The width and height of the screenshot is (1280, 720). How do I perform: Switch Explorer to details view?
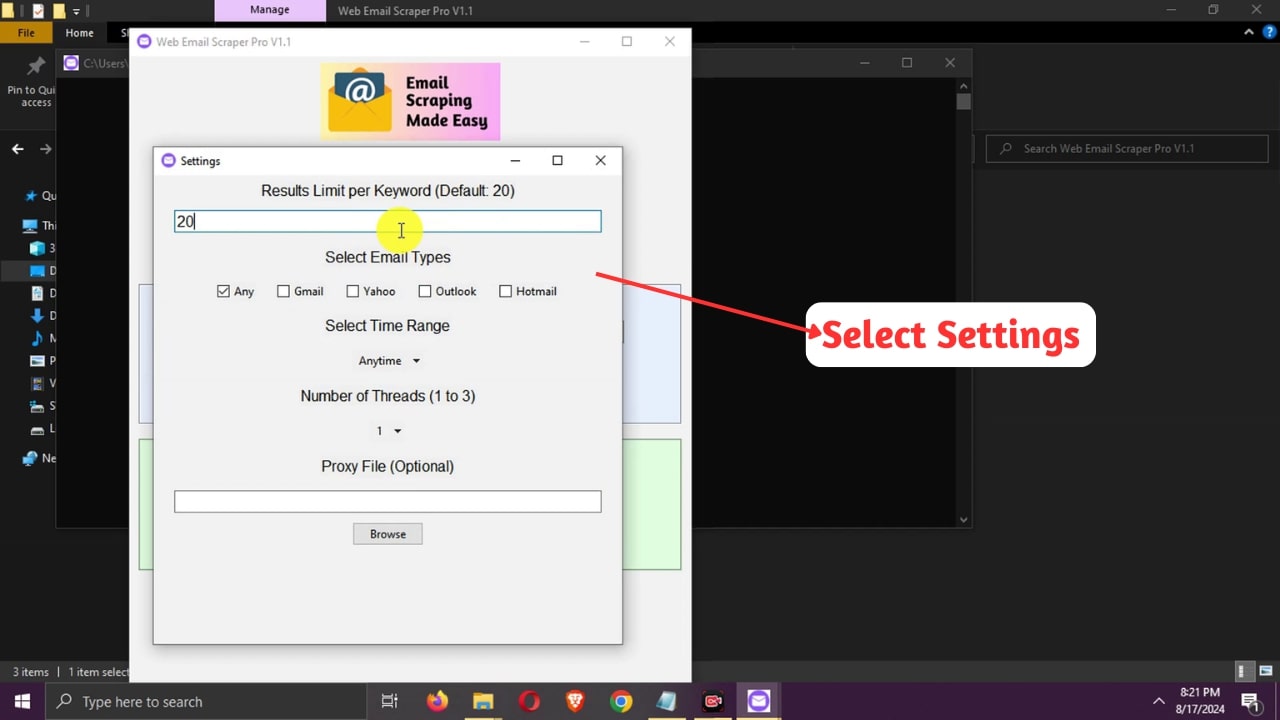click(1242, 672)
